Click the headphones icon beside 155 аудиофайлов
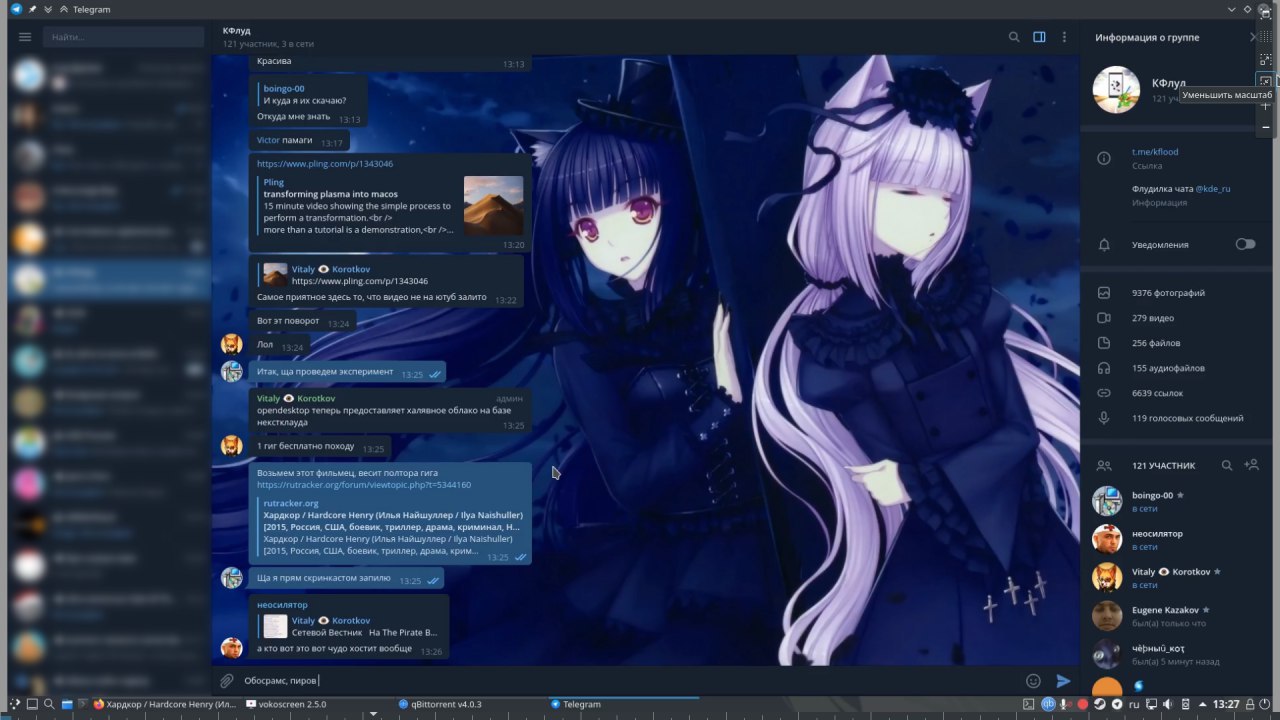This screenshot has width=1280, height=720. (1104, 368)
